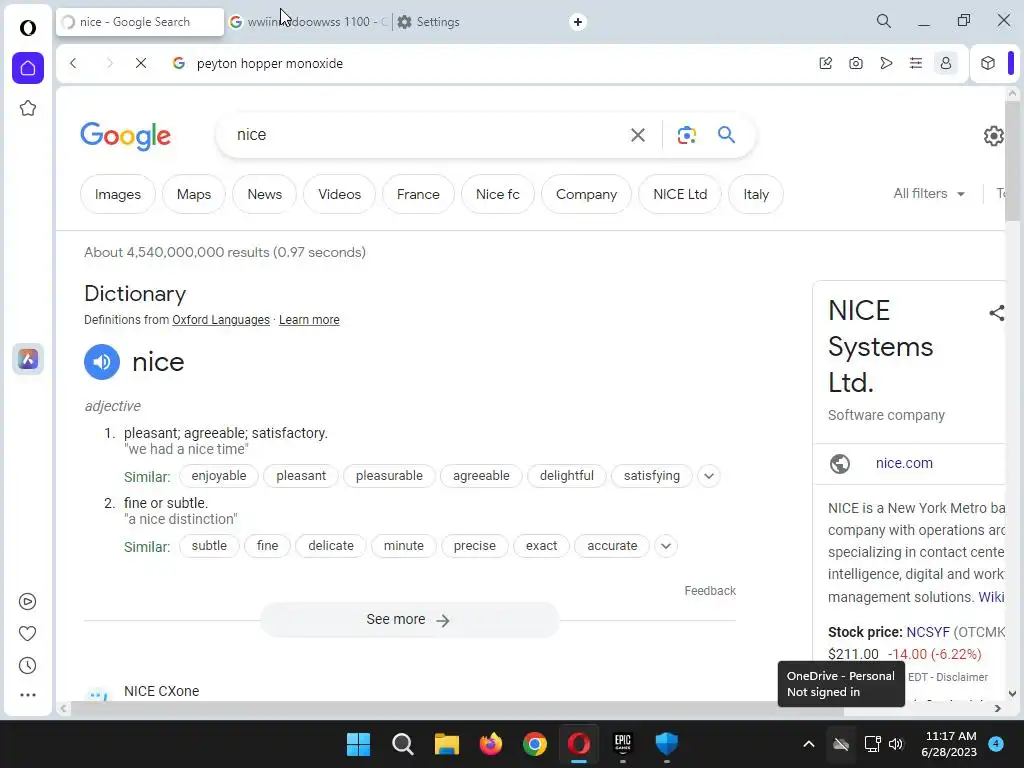Expand more synonyms after accurate
The width and height of the screenshot is (1024, 768).
coord(665,546)
